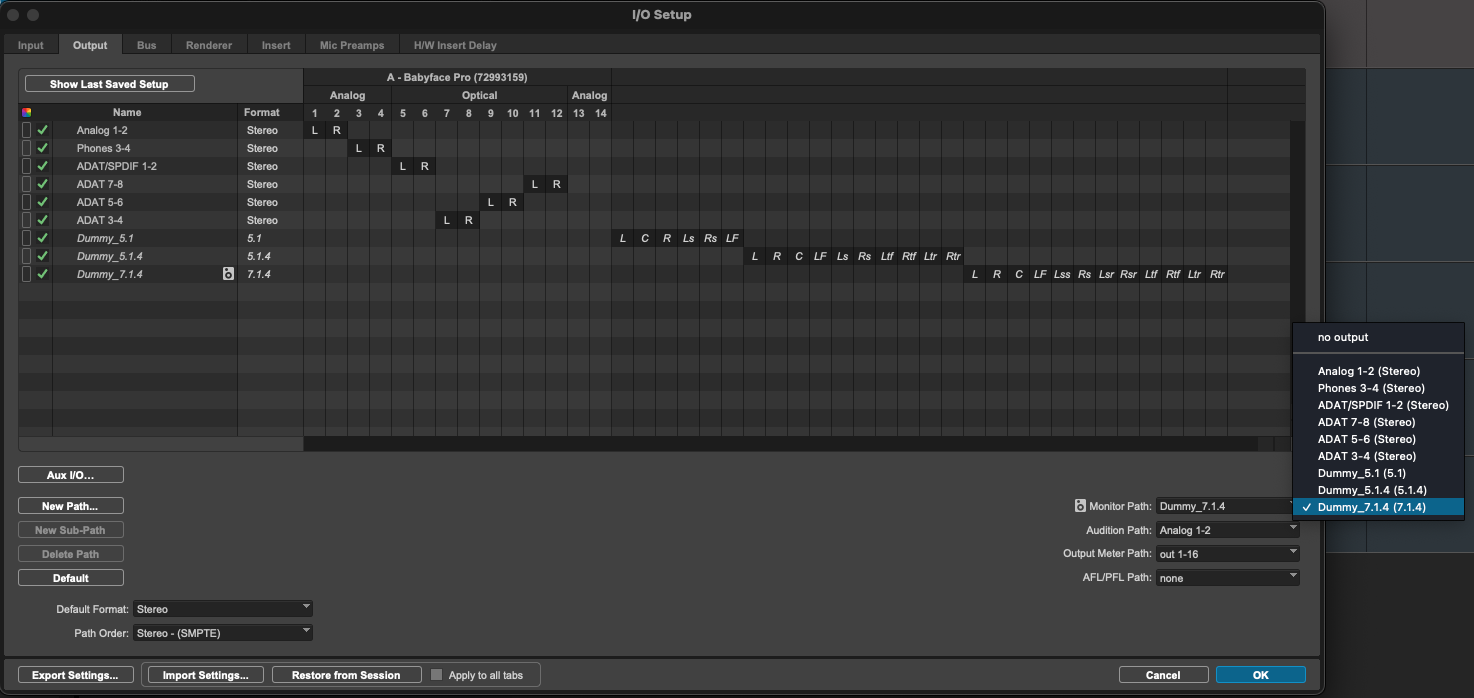Select the 'Phones 3-4' path name
The image size is (1474, 698).
click(104, 148)
